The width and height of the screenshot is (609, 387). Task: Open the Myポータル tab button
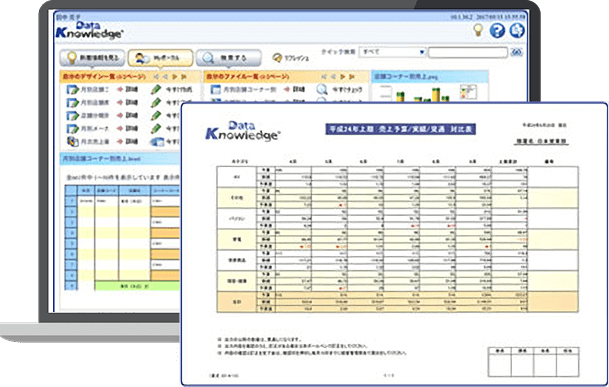click(x=160, y=58)
